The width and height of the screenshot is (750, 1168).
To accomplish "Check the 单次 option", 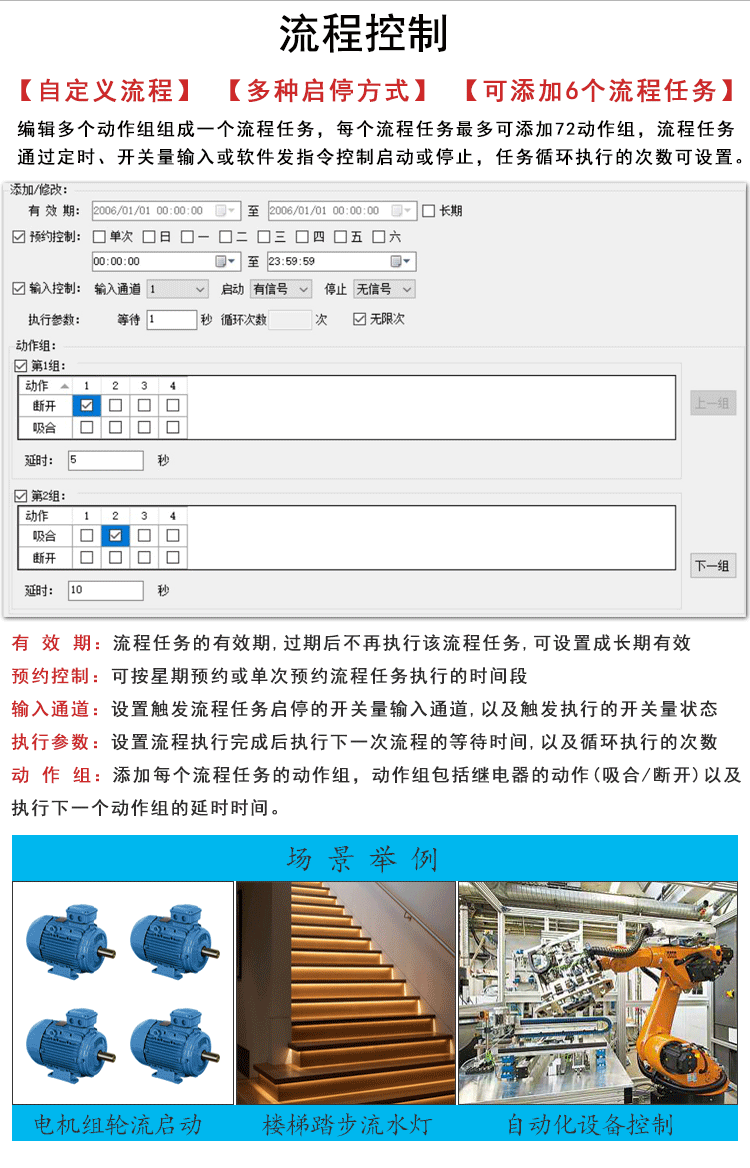I will [99, 237].
